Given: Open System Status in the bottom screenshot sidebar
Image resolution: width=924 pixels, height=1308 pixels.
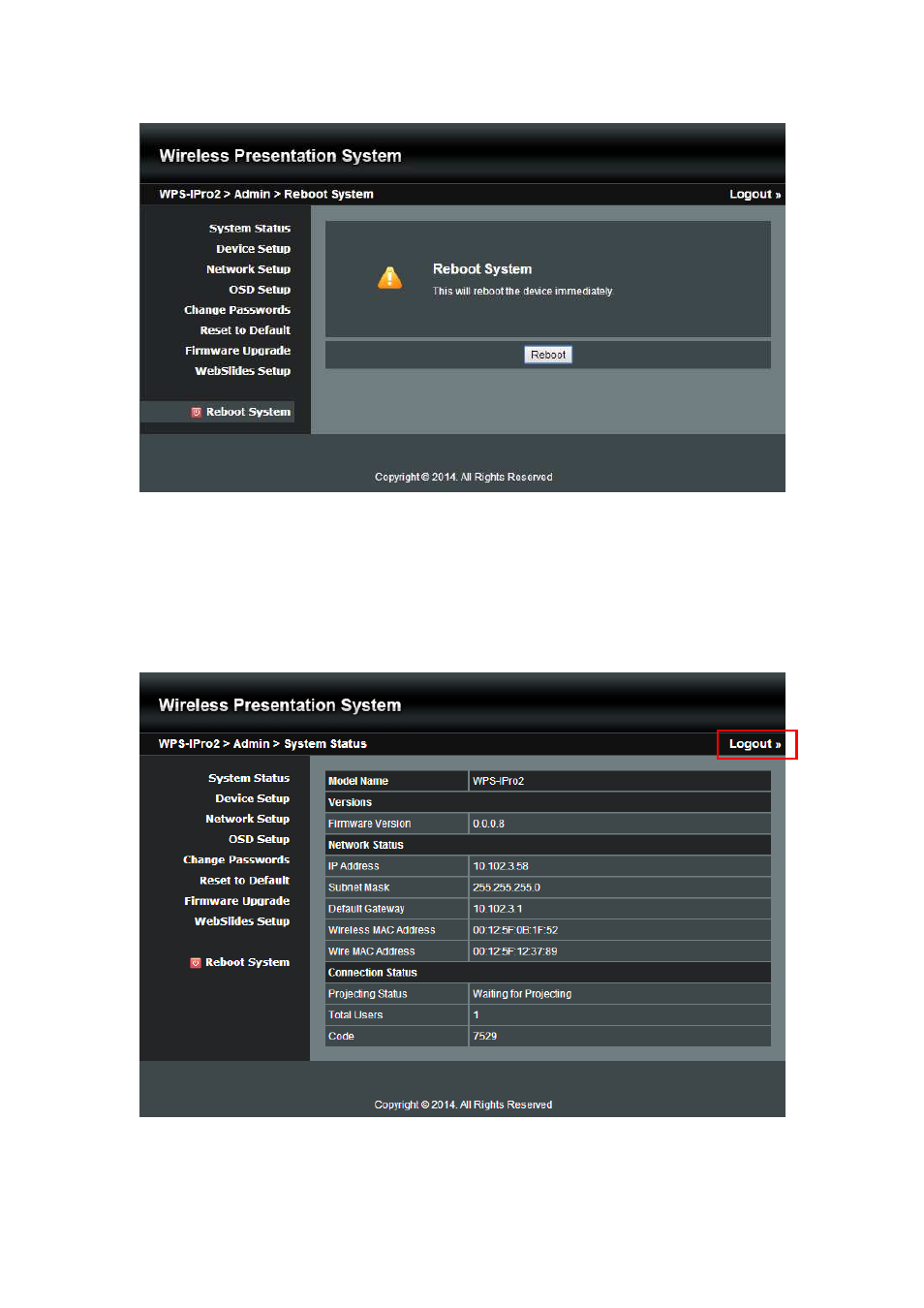Looking at the screenshot, I should (x=249, y=778).
